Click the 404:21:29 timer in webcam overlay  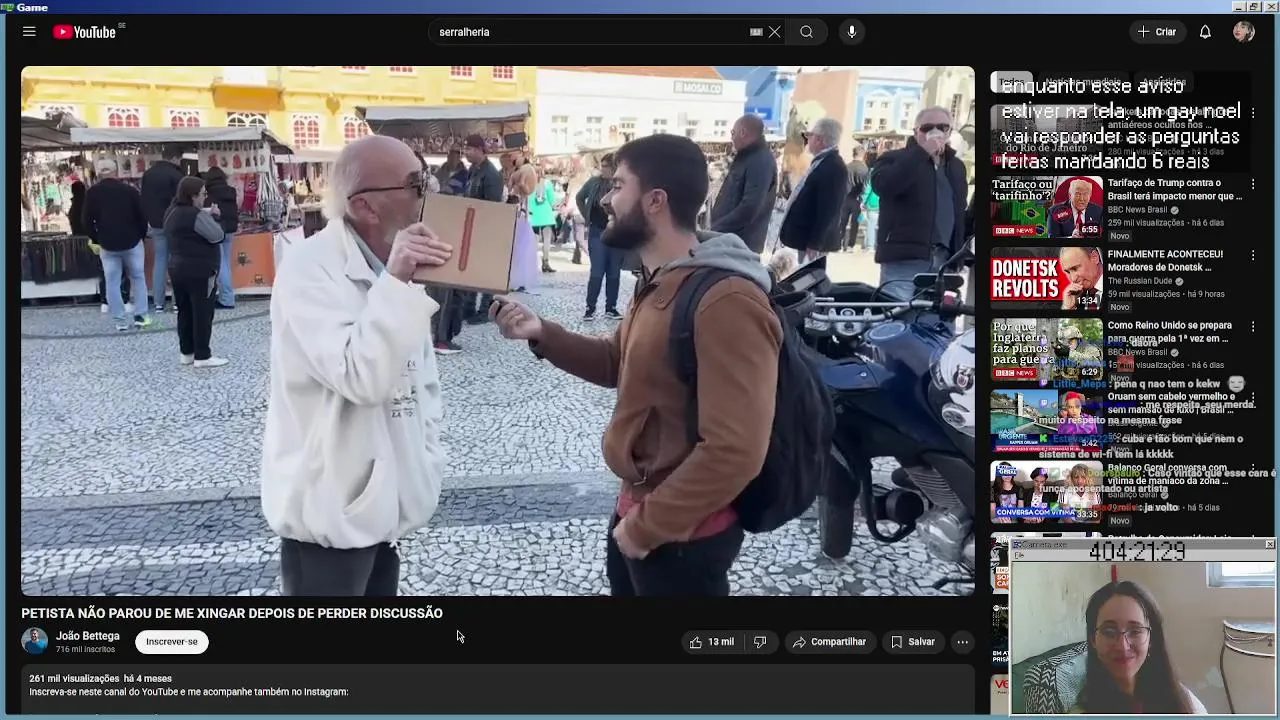pos(1137,552)
